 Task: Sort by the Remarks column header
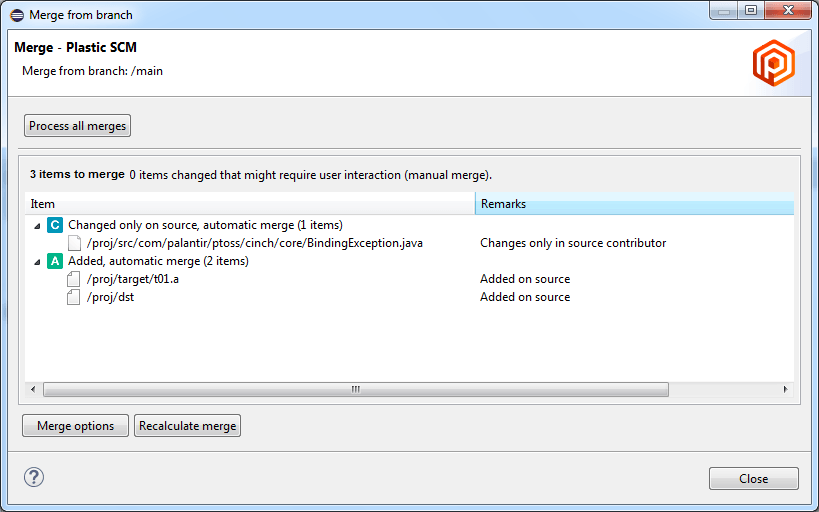click(635, 204)
